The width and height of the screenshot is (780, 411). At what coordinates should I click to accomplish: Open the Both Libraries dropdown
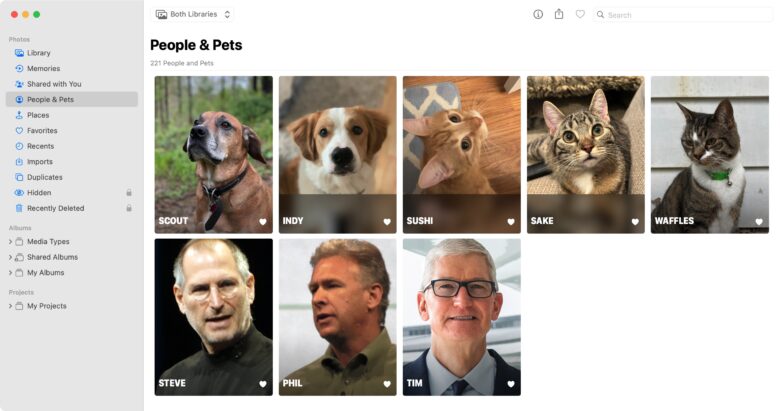click(x=193, y=15)
